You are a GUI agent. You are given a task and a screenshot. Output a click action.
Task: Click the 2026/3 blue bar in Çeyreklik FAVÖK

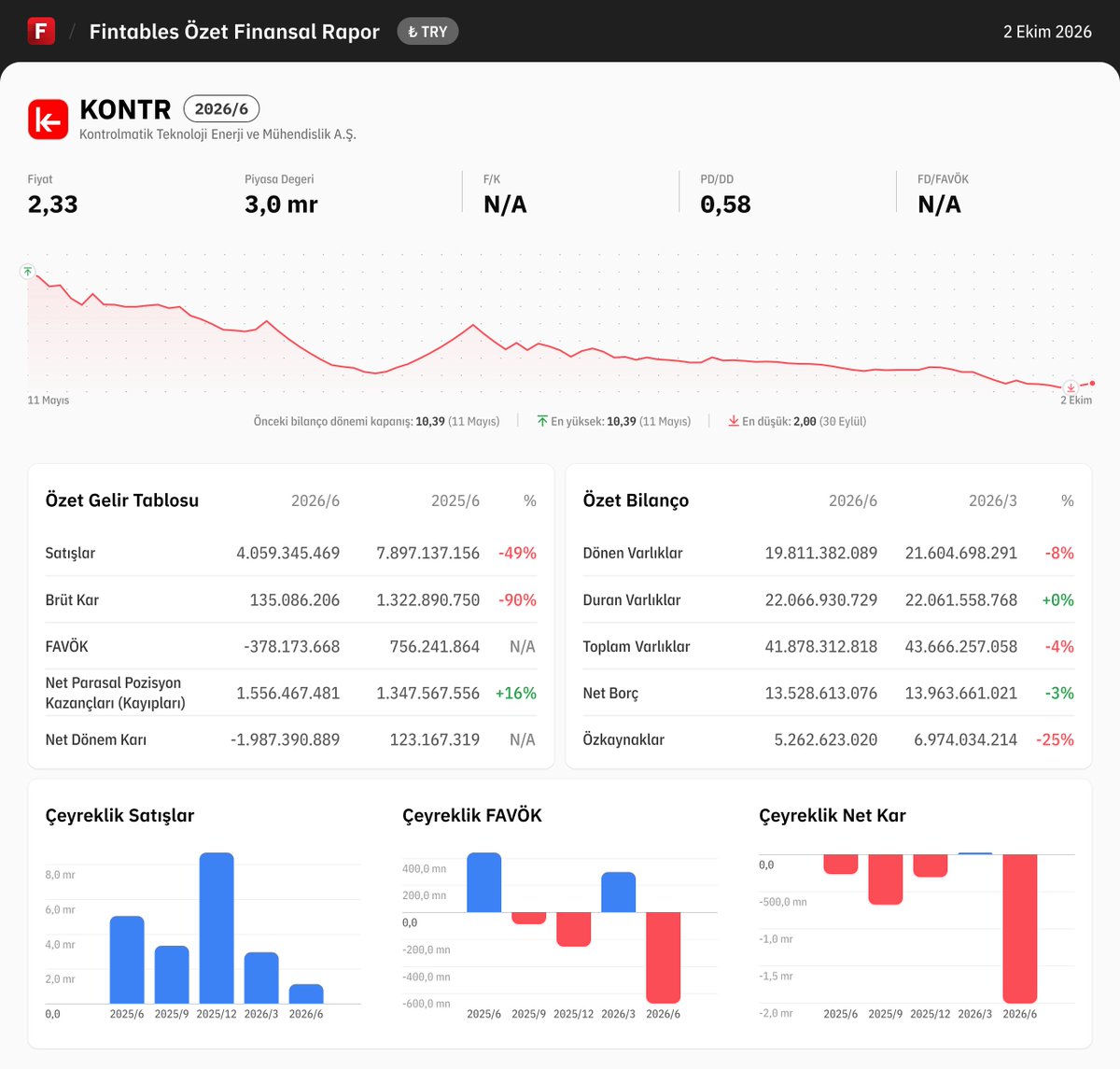point(619,892)
